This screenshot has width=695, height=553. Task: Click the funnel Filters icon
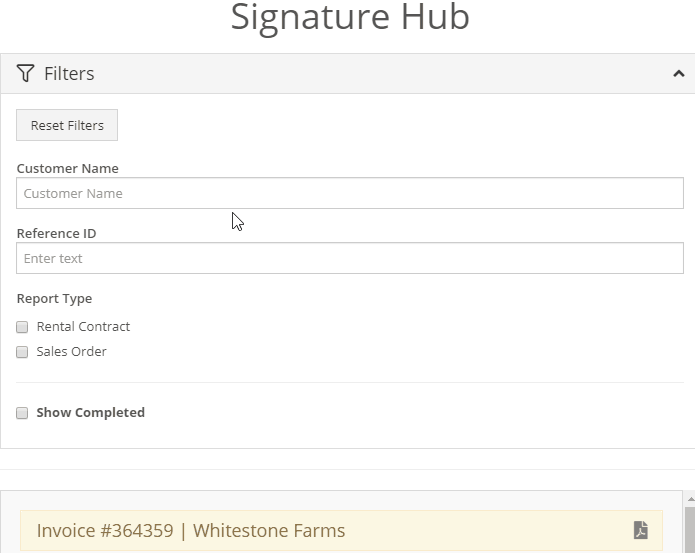(25, 73)
